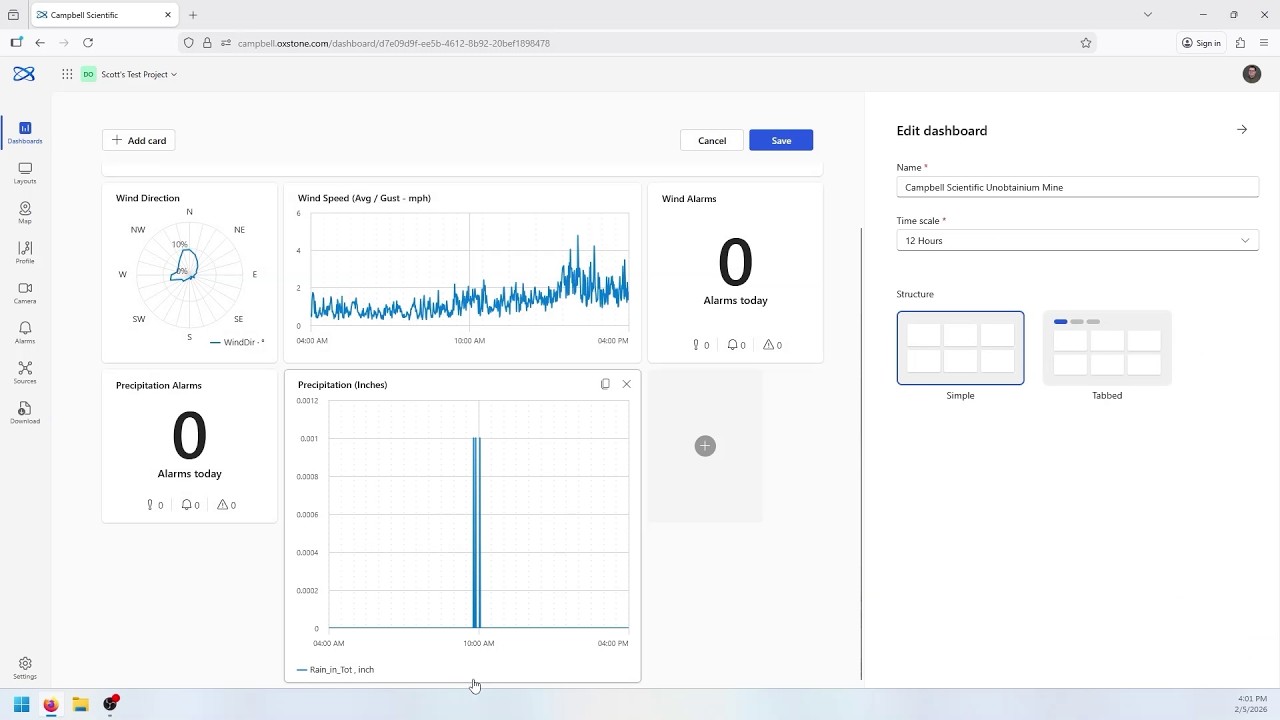Select the Precipitation Alarms card
Image resolution: width=1280 pixels, height=720 pixels.
coord(189,446)
